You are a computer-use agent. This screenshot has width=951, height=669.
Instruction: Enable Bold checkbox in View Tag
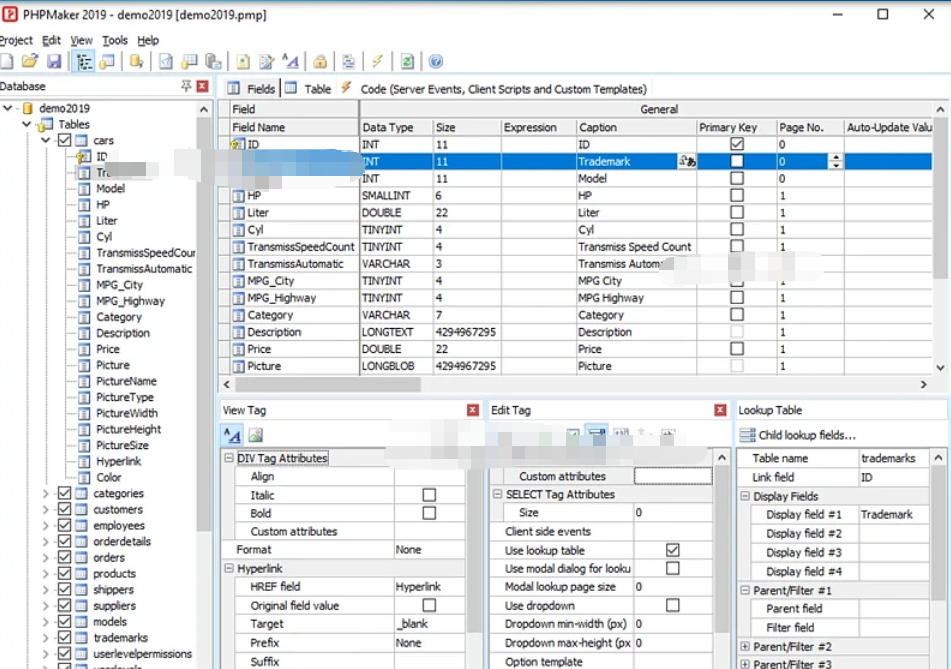tap(429, 513)
